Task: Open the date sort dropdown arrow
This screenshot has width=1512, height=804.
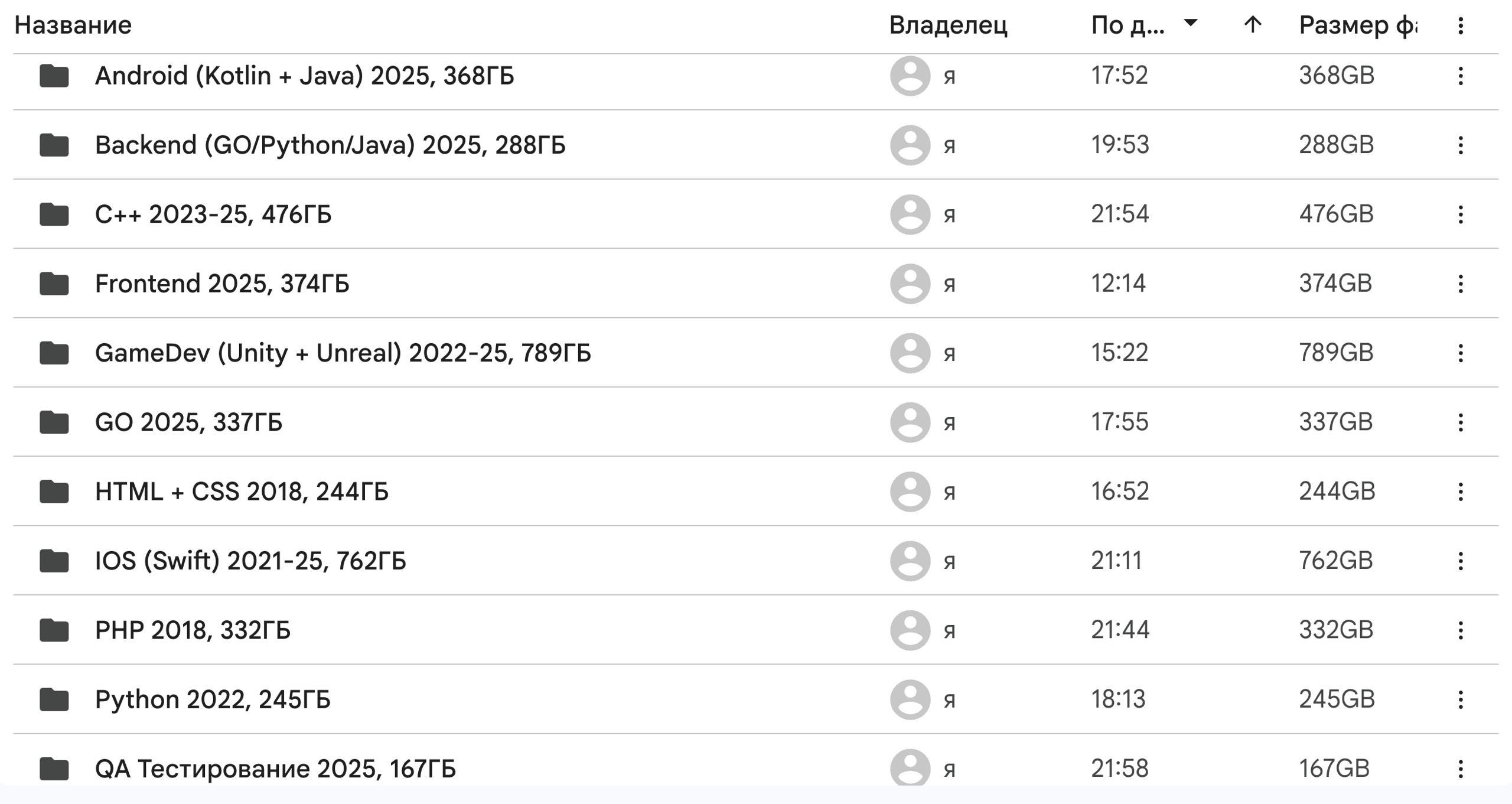Action: [1191, 23]
